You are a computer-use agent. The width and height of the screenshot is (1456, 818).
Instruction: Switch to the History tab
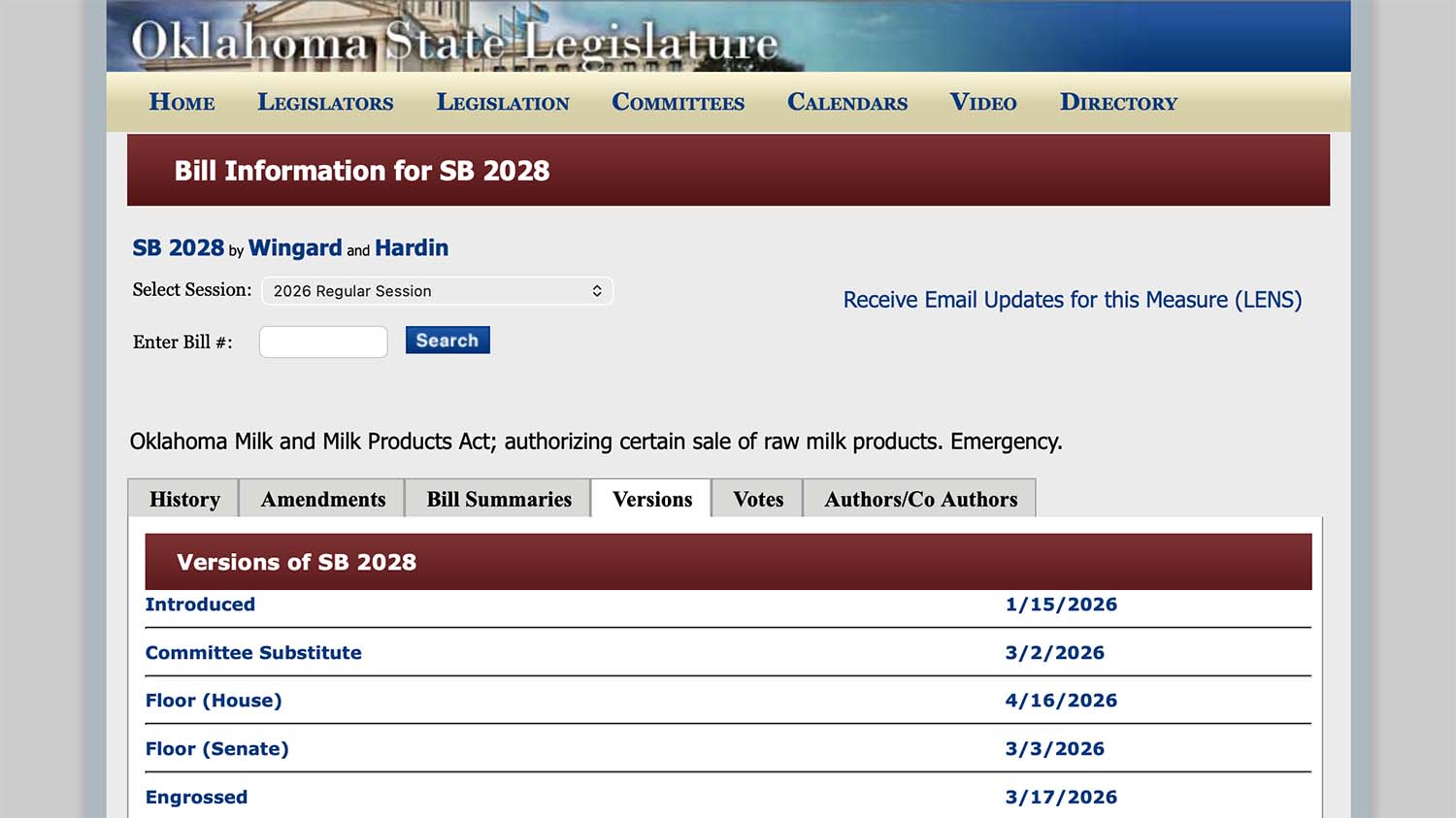pos(182,498)
